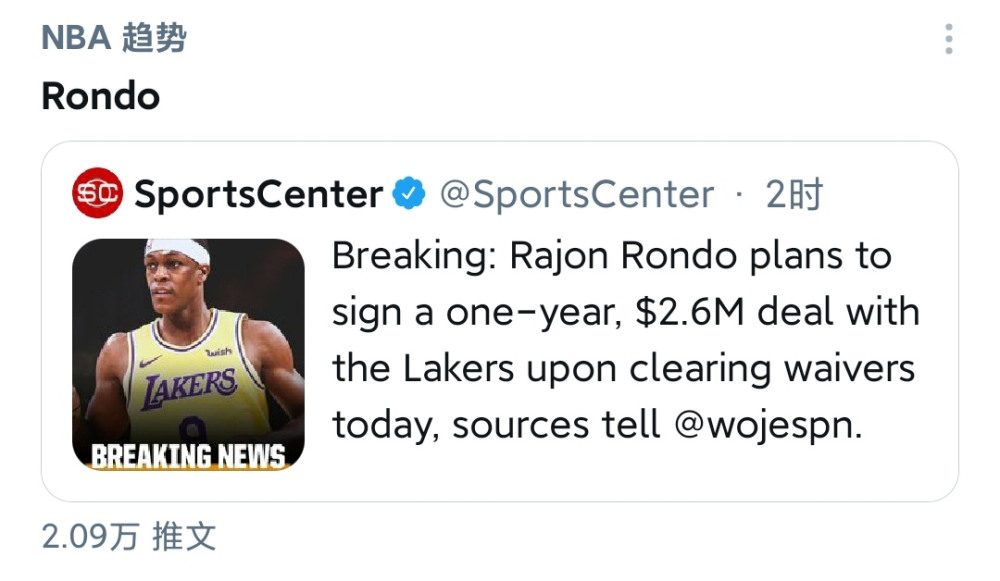Click the word Breaking: starting the tweet
1000x581 pixels.
pos(415,256)
